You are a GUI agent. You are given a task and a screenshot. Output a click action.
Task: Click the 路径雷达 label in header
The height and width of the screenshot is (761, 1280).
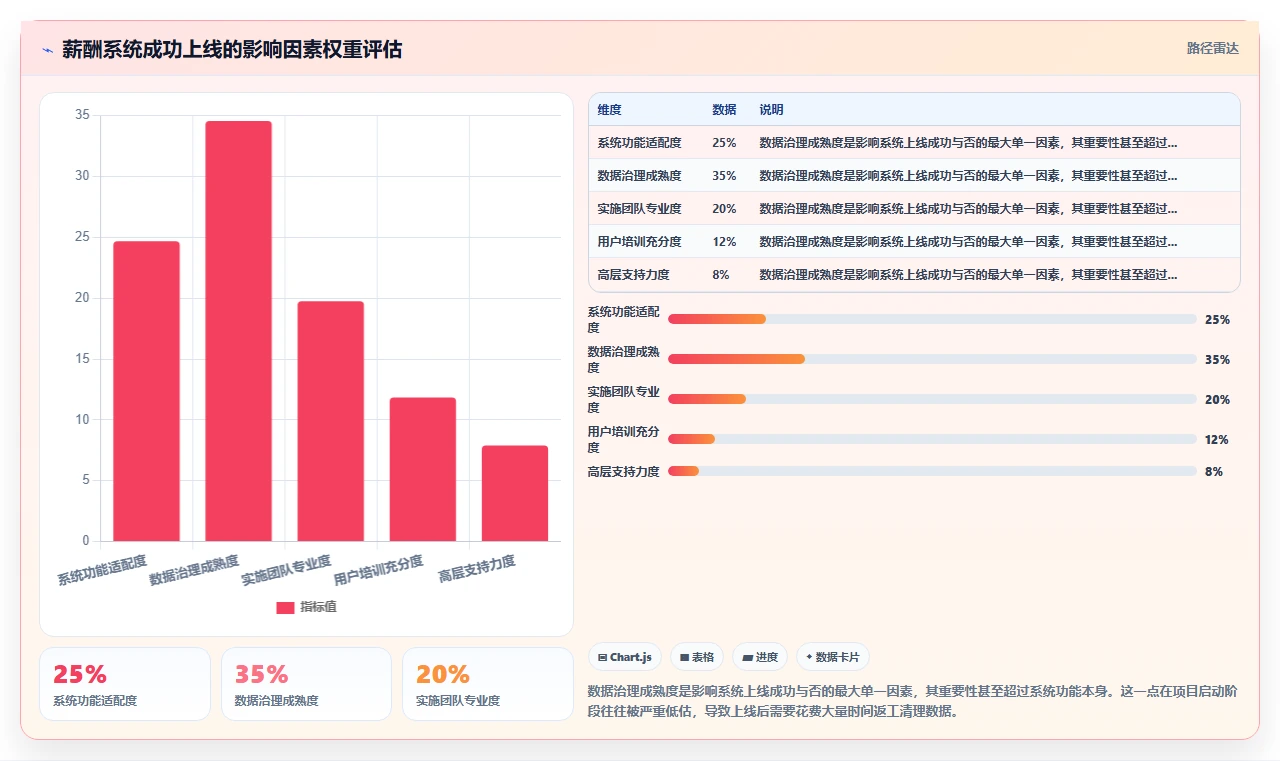[x=1212, y=48]
